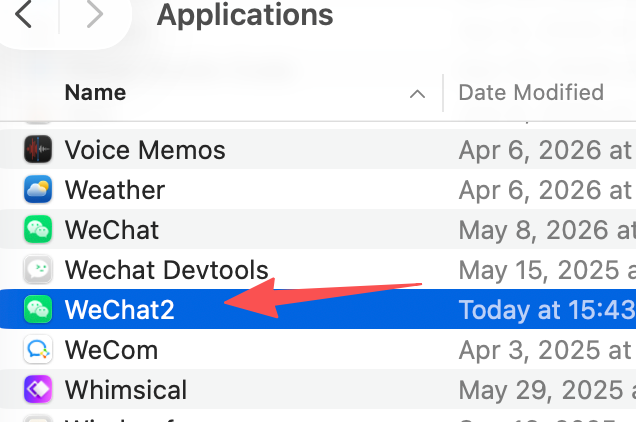Sort by the Date Modified column
The height and width of the screenshot is (422, 636).
pos(531,93)
